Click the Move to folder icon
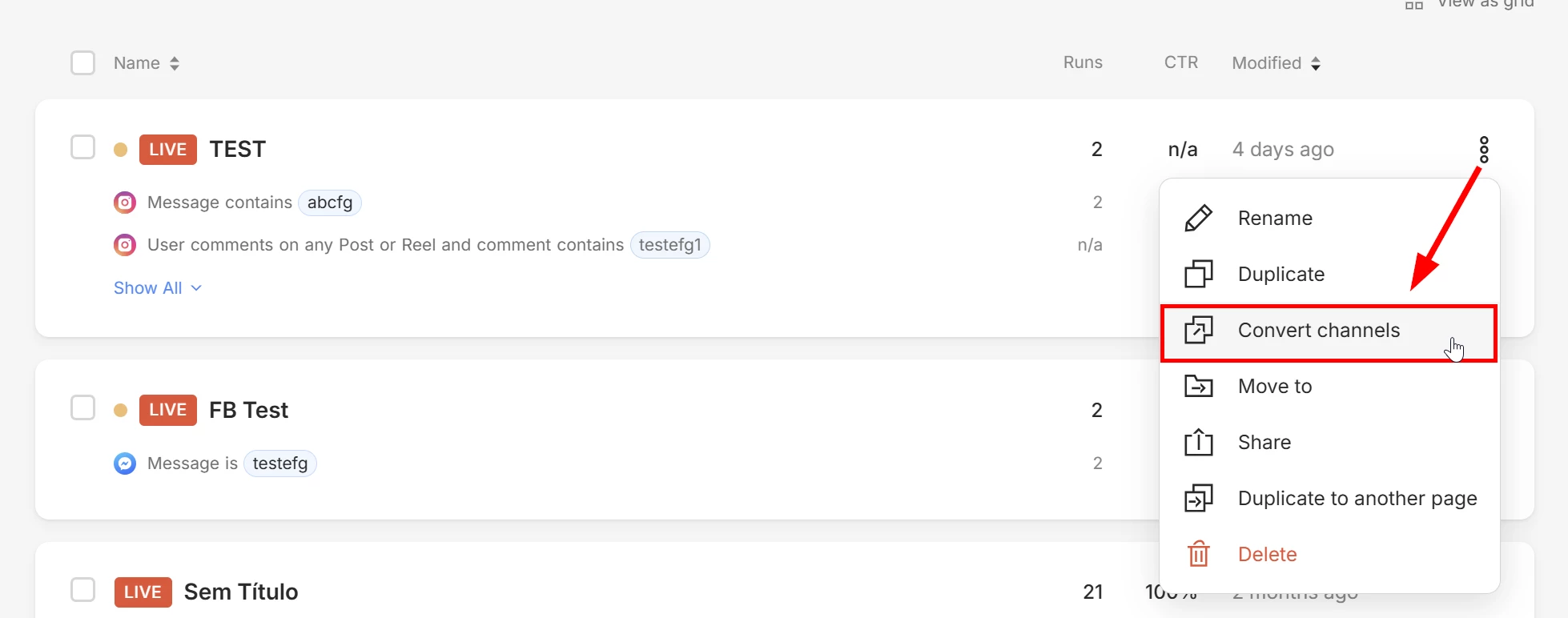Viewport: 1568px width, 618px height. pos(1198,386)
